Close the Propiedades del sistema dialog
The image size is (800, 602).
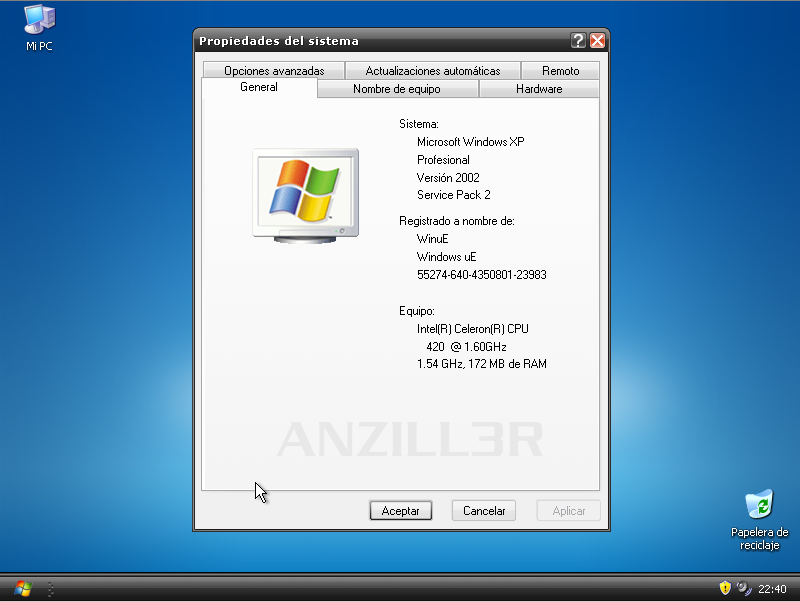click(598, 41)
